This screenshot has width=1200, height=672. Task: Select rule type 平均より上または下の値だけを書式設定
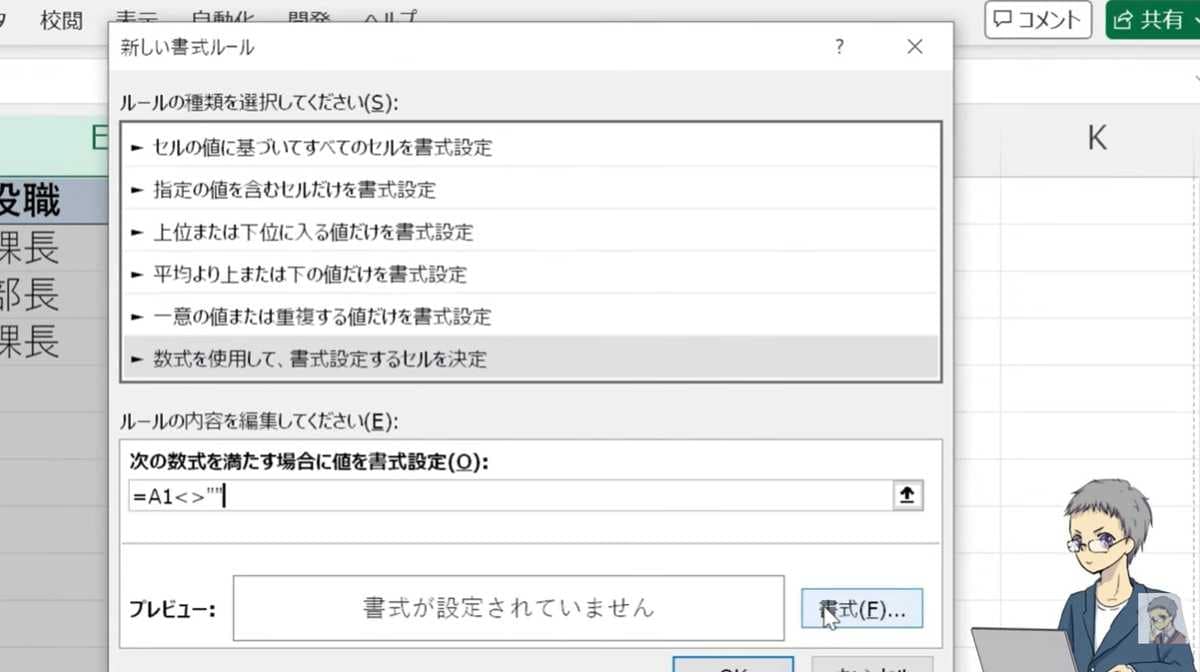tap(530, 274)
